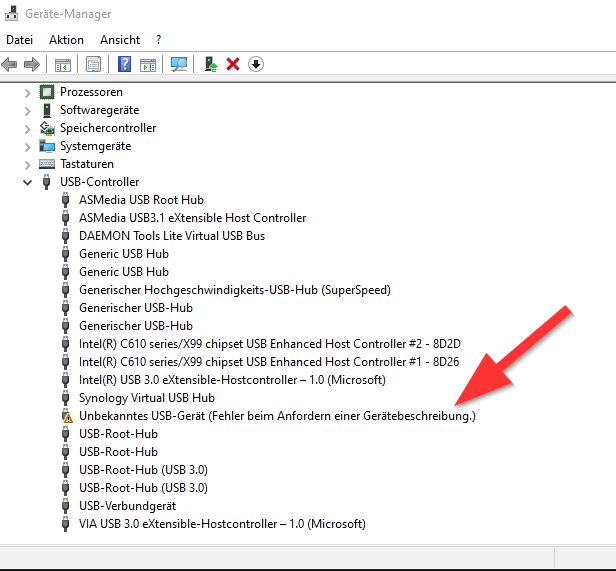Expand the Tastaturen node
This screenshot has height=571, width=616.
27,165
